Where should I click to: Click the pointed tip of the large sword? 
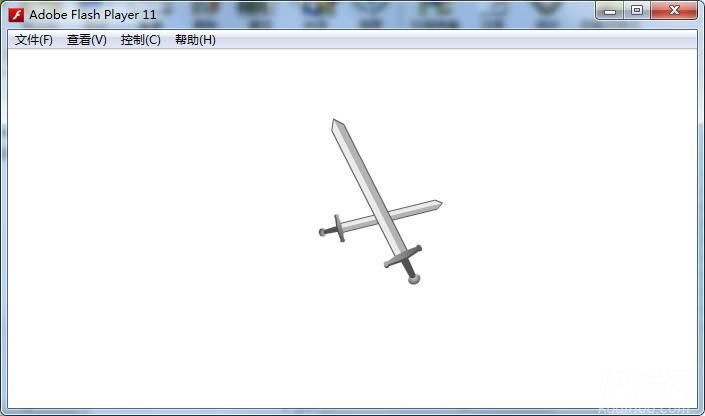[336, 124]
